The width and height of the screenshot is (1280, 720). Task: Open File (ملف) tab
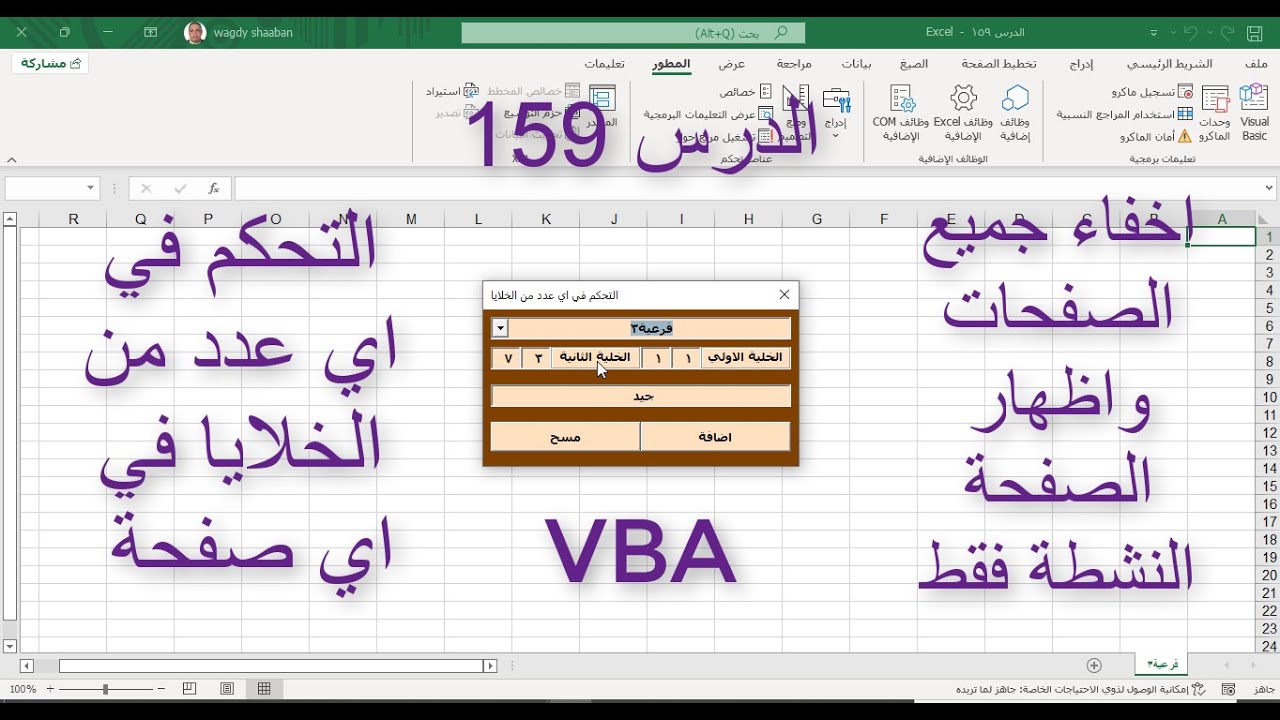[1256, 64]
